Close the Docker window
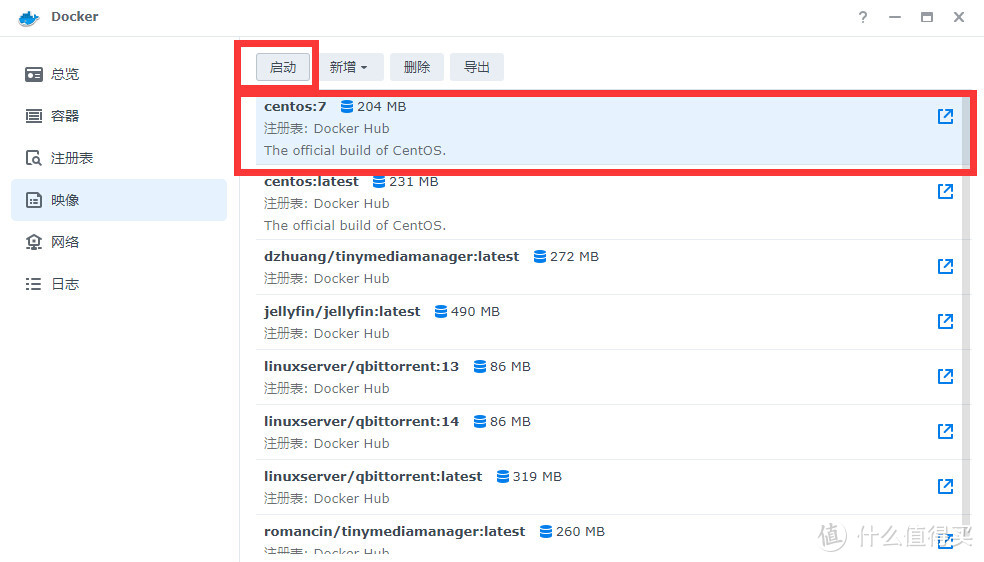The width and height of the screenshot is (984, 562). tap(959, 17)
